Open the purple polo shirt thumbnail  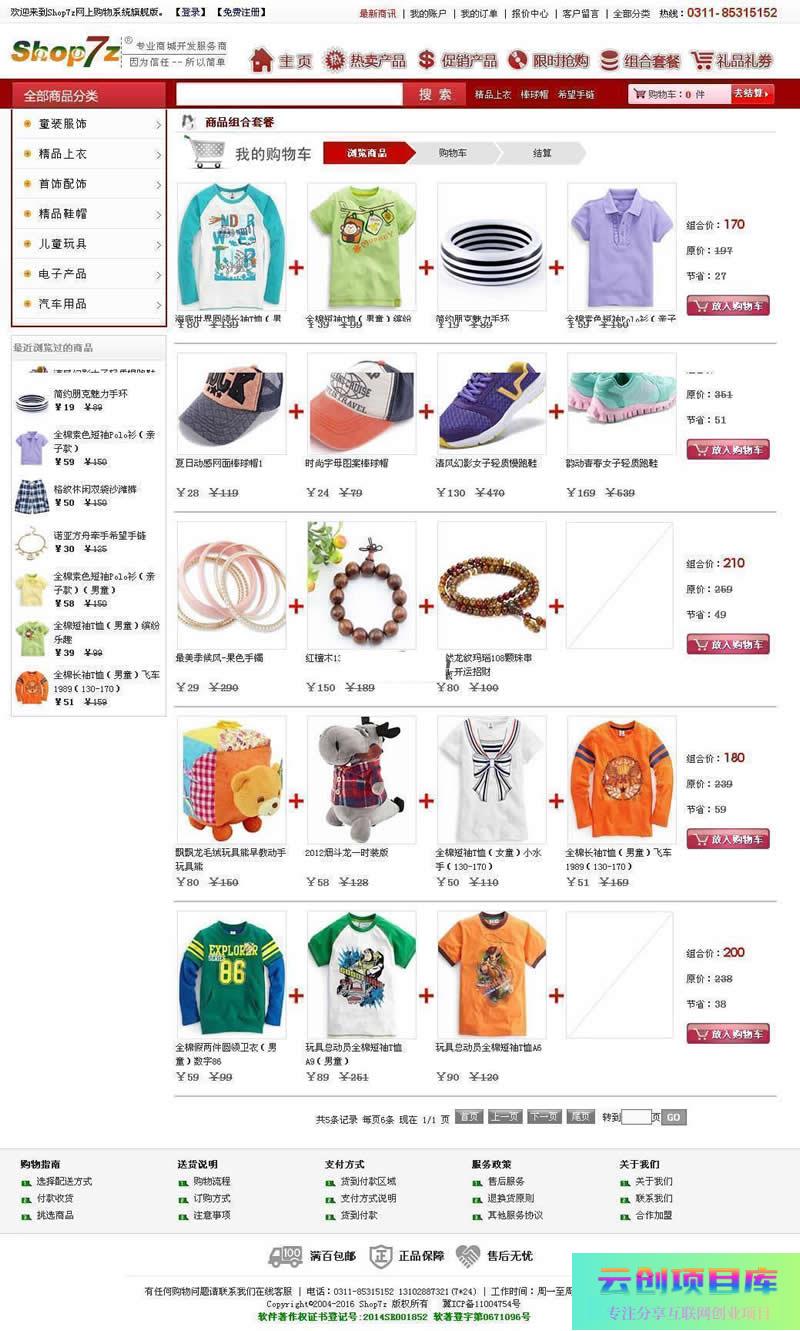point(621,246)
